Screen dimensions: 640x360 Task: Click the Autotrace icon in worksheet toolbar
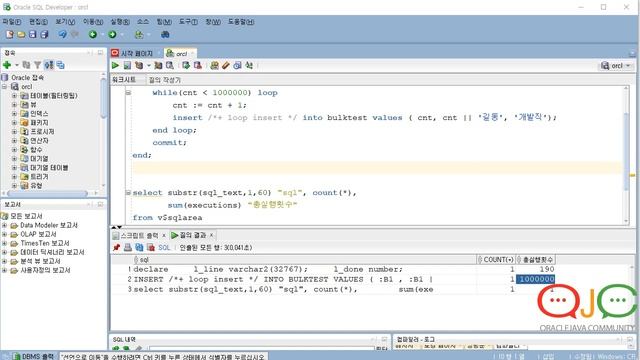[x=158, y=65]
